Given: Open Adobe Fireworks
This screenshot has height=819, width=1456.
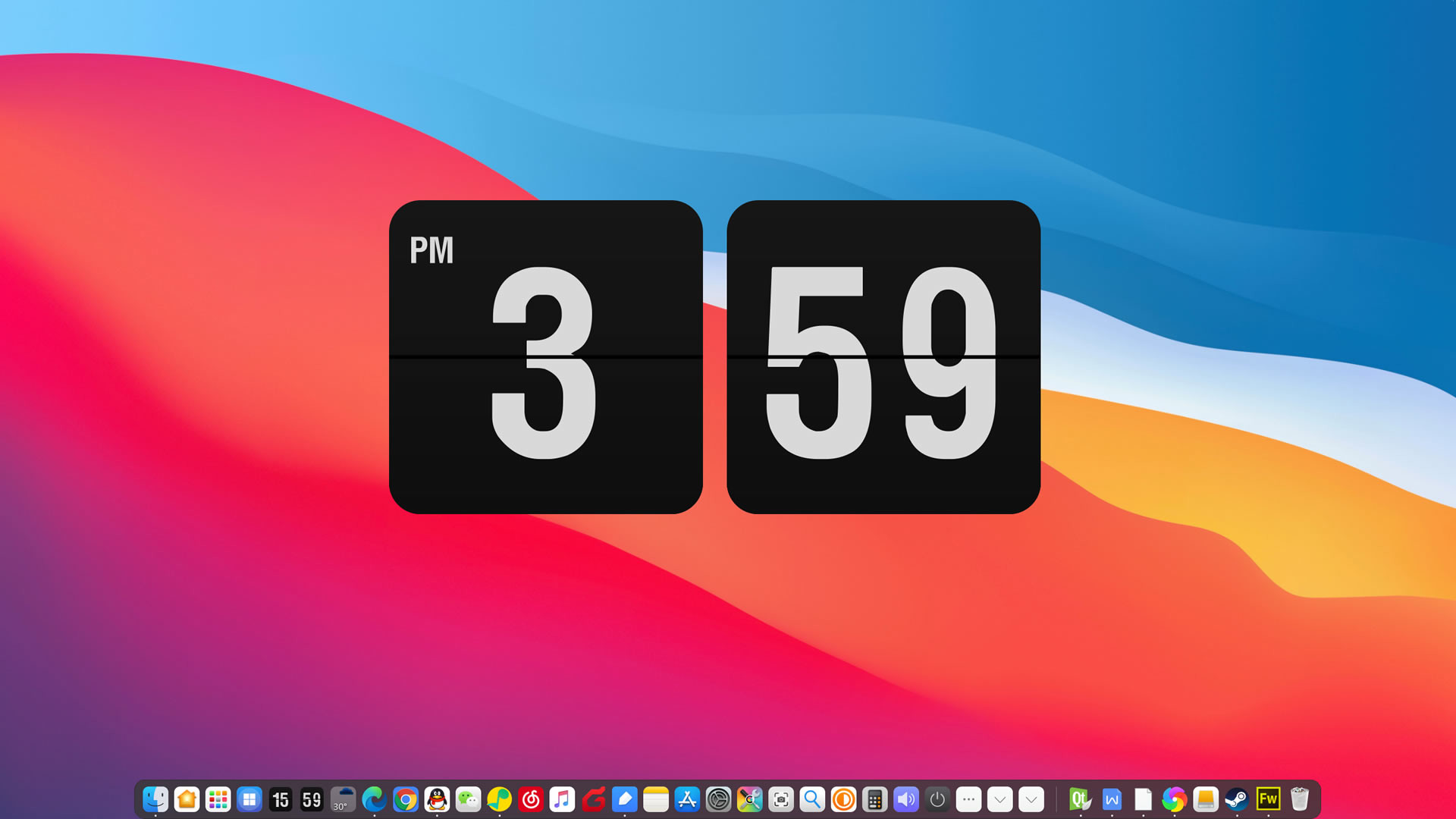Looking at the screenshot, I should [x=1269, y=799].
